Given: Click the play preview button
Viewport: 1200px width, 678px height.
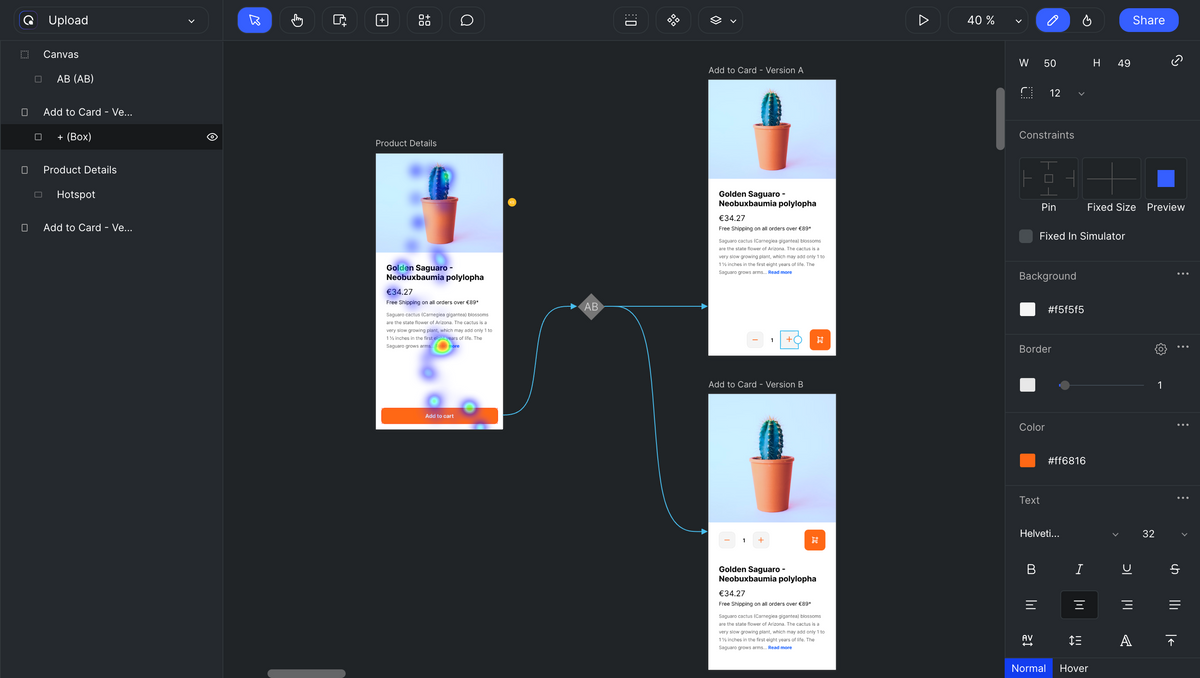Looking at the screenshot, I should pos(923,20).
